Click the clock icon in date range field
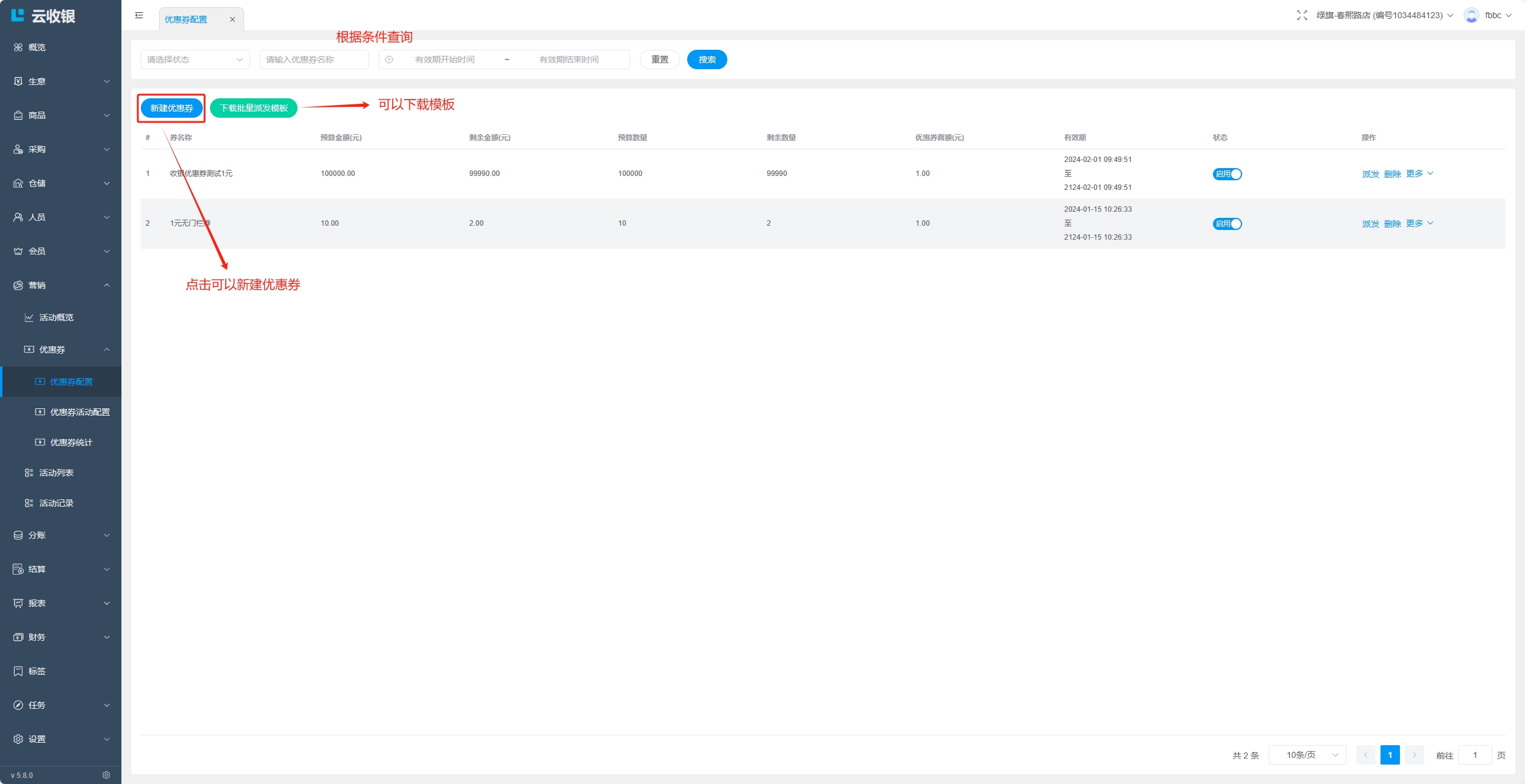 click(x=389, y=59)
